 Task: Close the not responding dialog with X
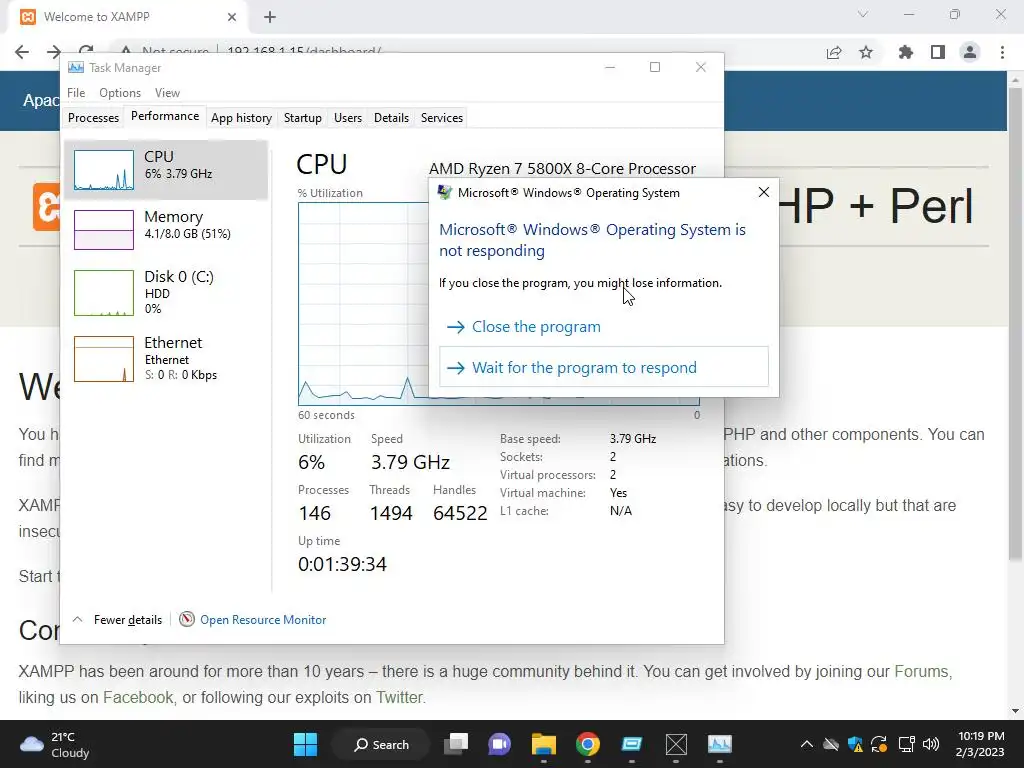tap(763, 192)
